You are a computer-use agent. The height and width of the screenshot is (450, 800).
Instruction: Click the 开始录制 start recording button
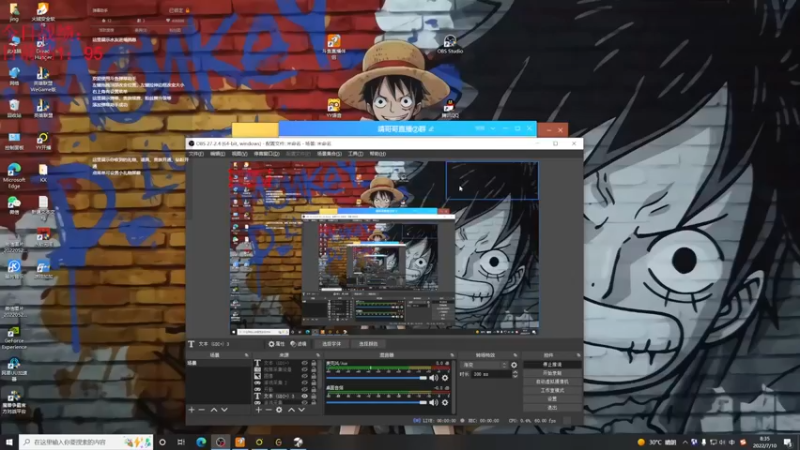[552, 373]
